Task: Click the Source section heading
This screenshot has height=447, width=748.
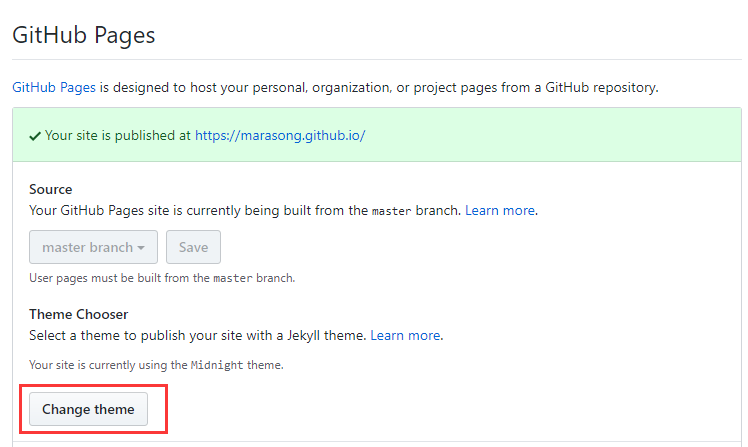Action: point(51,189)
